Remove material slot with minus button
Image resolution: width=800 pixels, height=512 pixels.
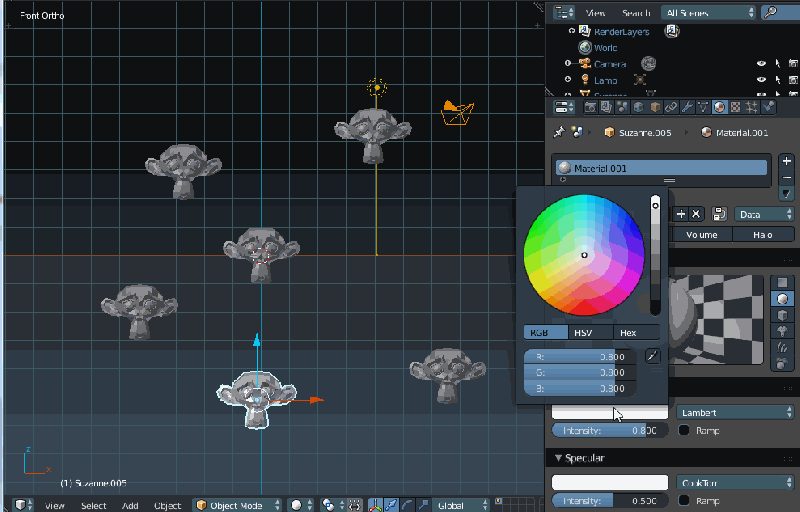point(786,177)
